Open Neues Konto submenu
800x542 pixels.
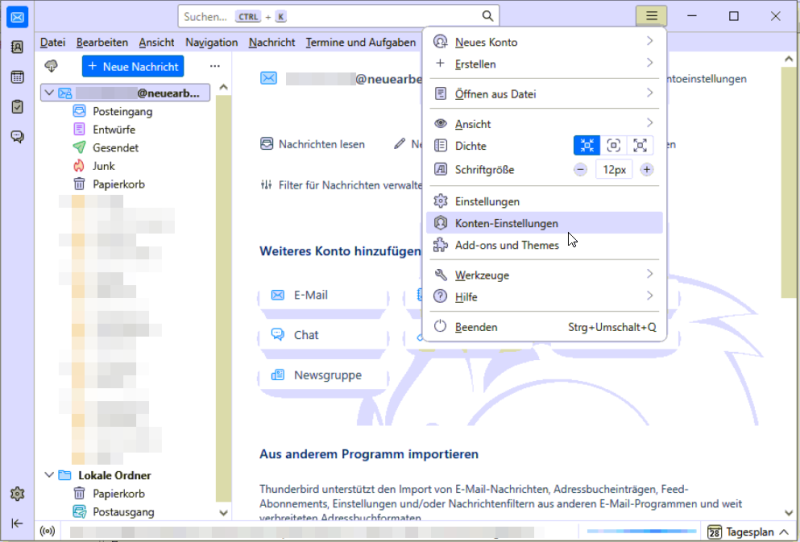544,42
